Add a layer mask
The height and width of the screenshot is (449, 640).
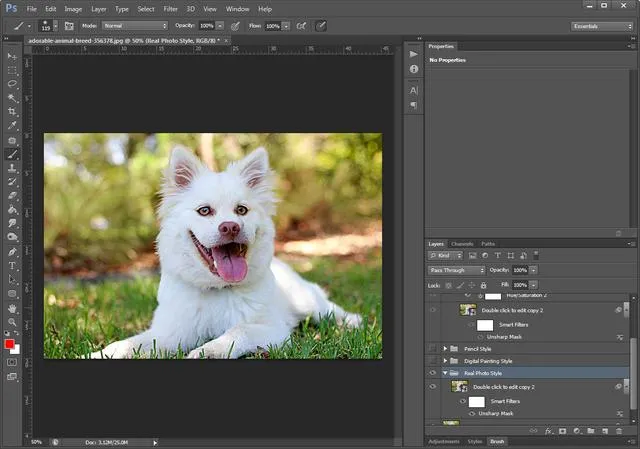pos(562,431)
